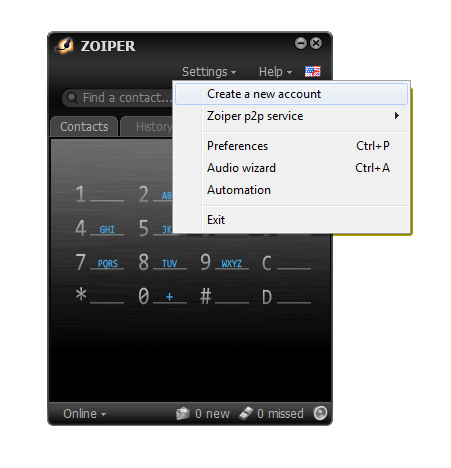Click Exit in the Settings menu

tap(292, 220)
